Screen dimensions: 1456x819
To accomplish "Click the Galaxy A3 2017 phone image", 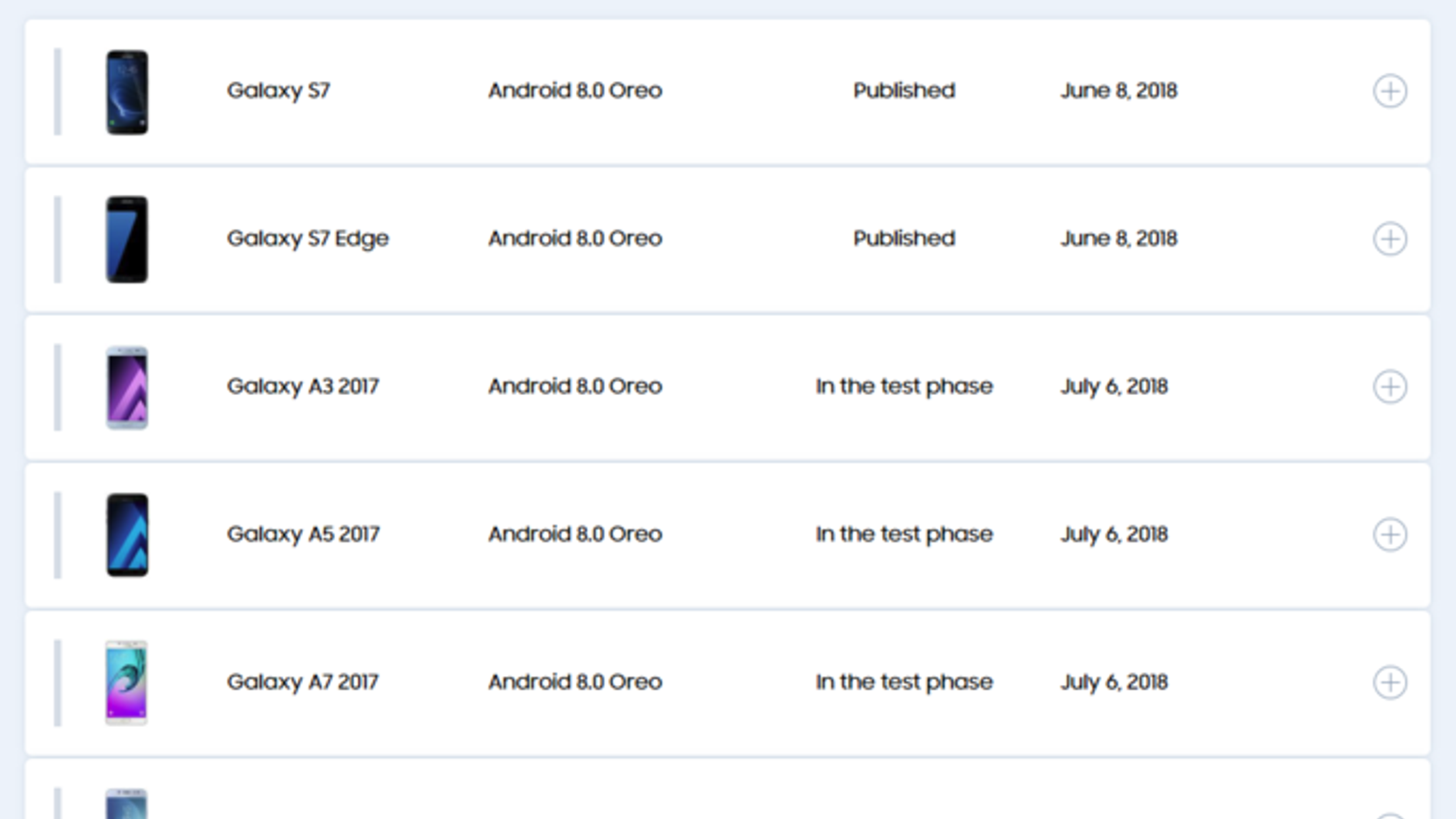I will (x=127, y=388).
